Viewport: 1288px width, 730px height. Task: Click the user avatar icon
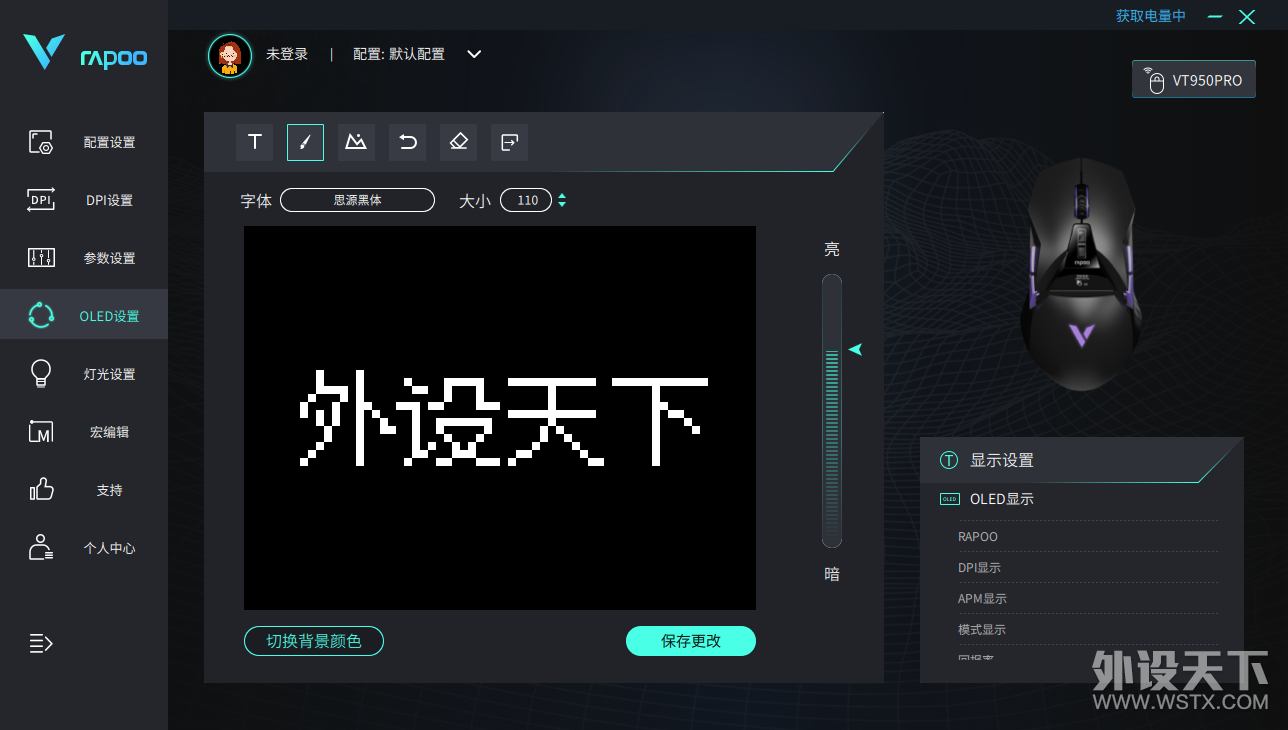(230, 55)
